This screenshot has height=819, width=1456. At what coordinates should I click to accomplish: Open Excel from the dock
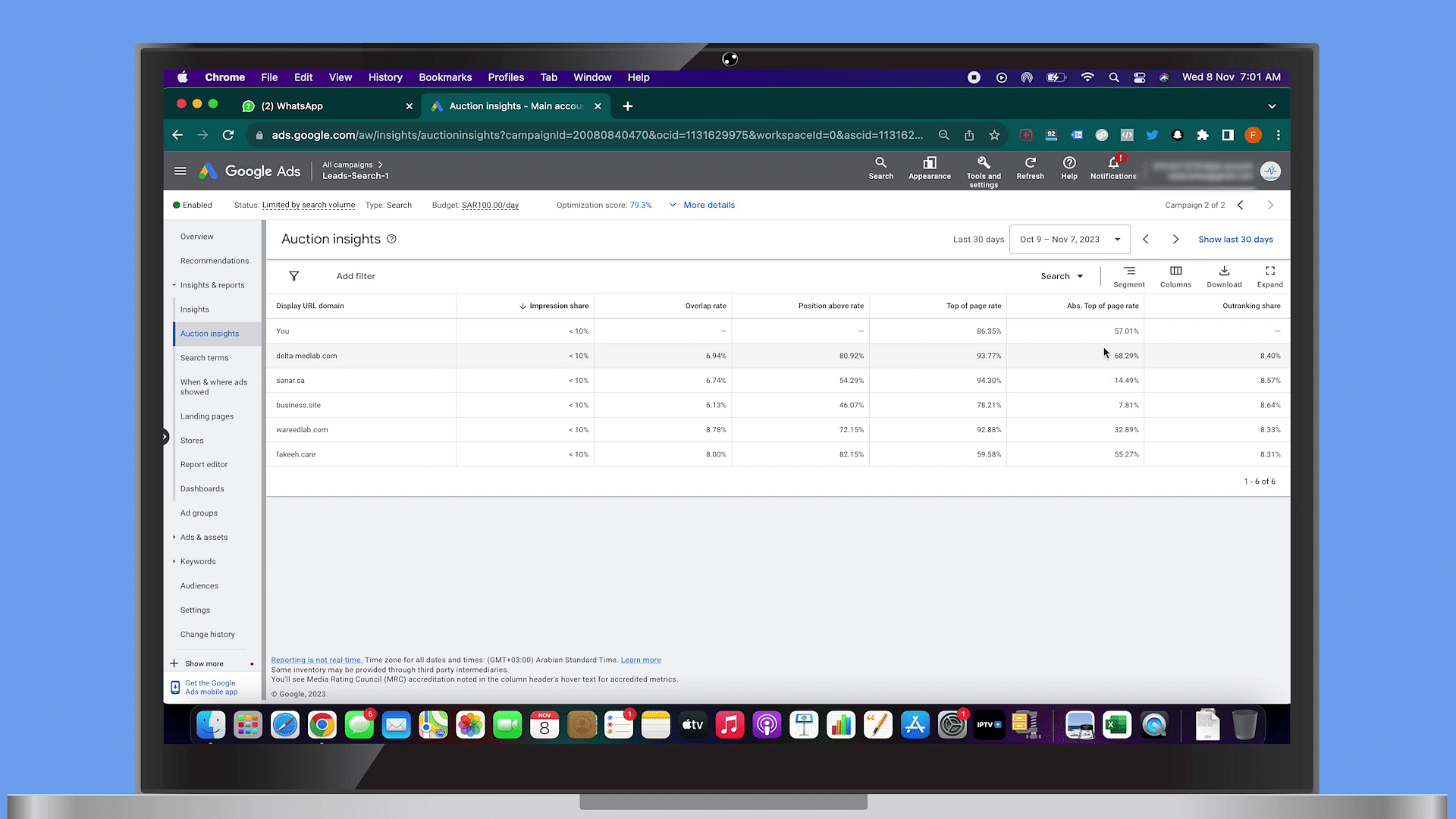click(1116, 725)
